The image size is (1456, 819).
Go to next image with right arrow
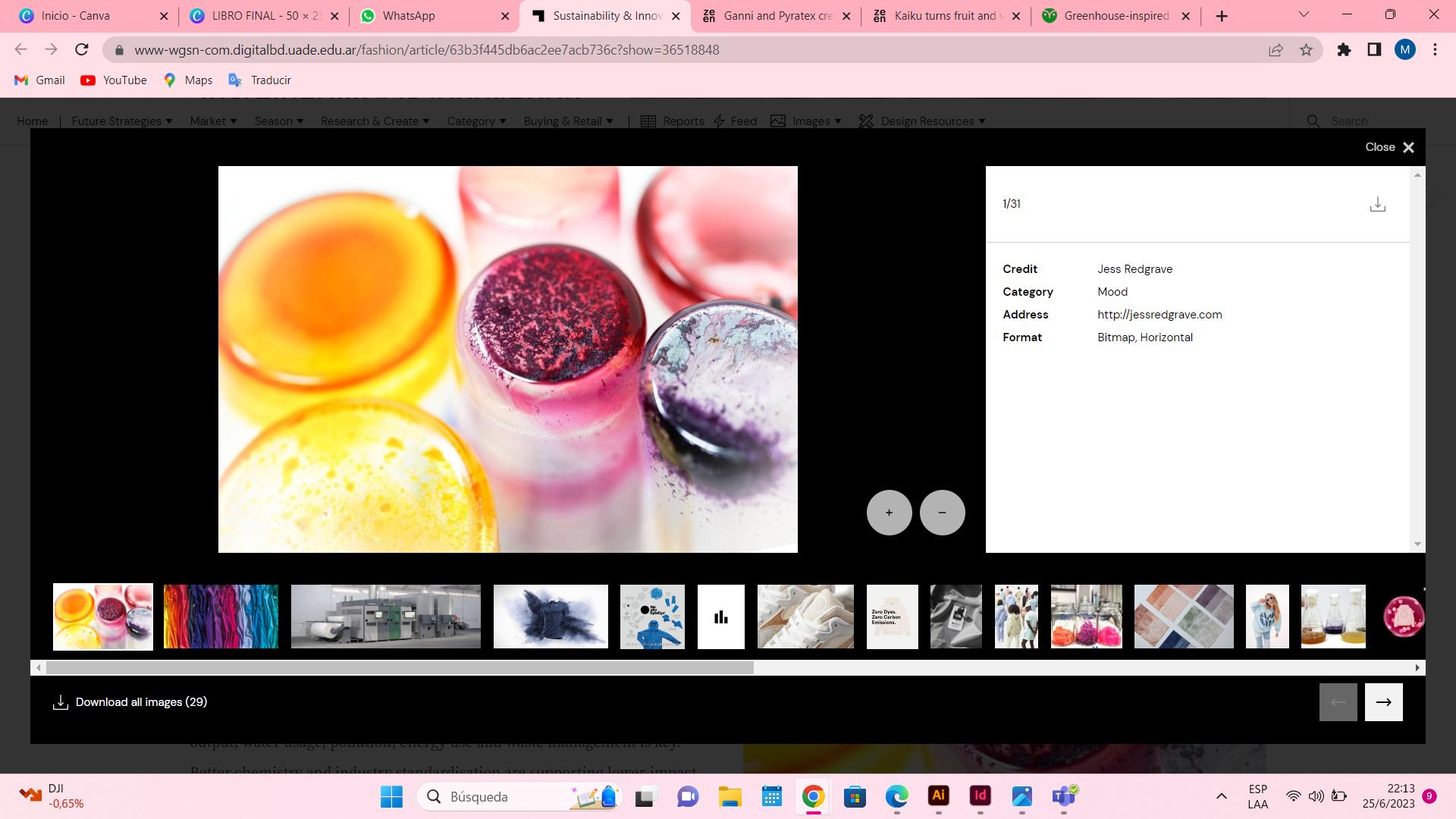point(1383,702)
